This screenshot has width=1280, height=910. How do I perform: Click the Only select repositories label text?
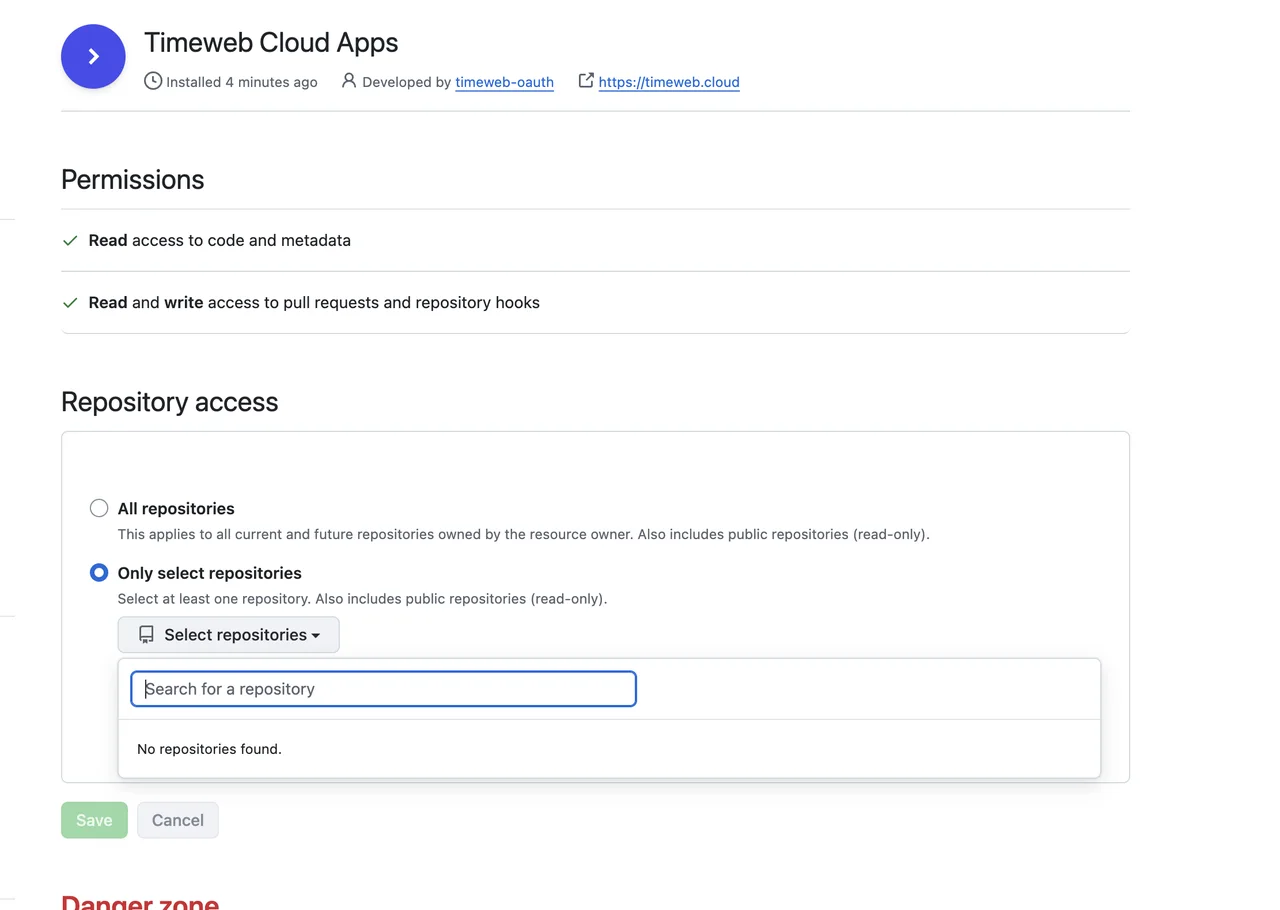[x=210, y=573]
